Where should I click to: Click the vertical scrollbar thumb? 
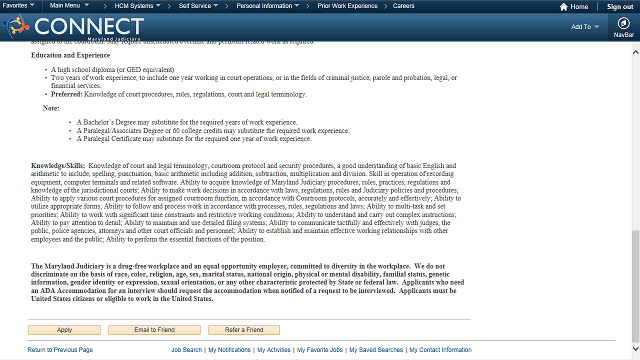click(x=636, y=286)
